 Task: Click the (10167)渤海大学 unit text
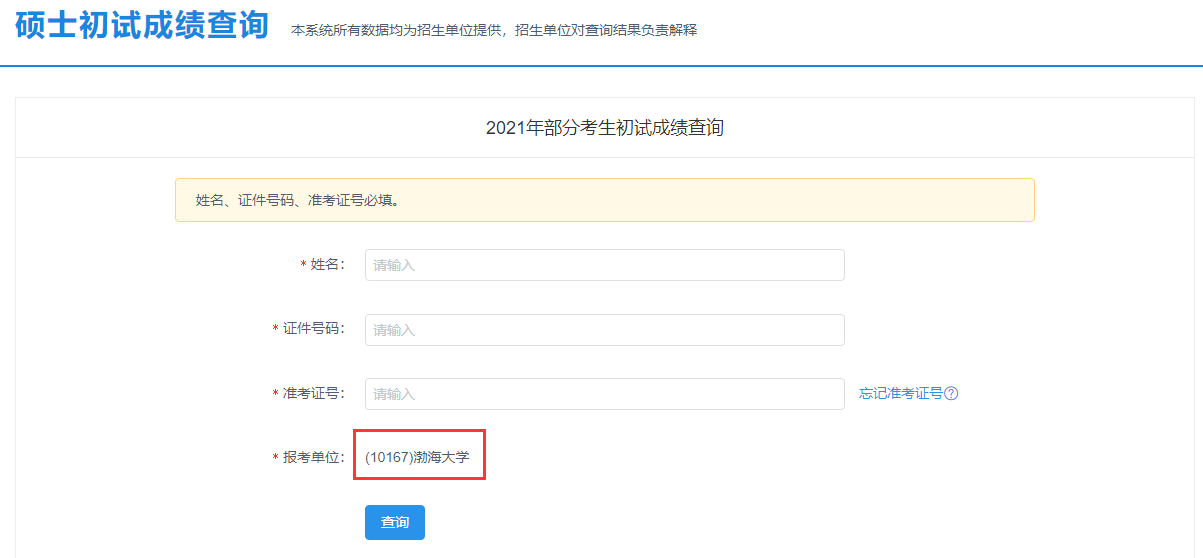pyautogui.click(x=417, y=457)
